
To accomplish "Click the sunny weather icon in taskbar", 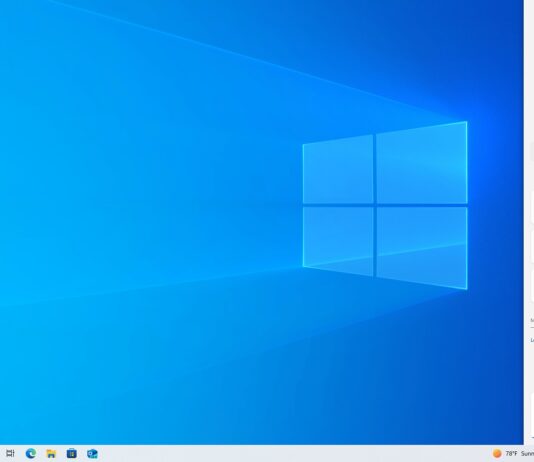I will (x=497, y=453).
